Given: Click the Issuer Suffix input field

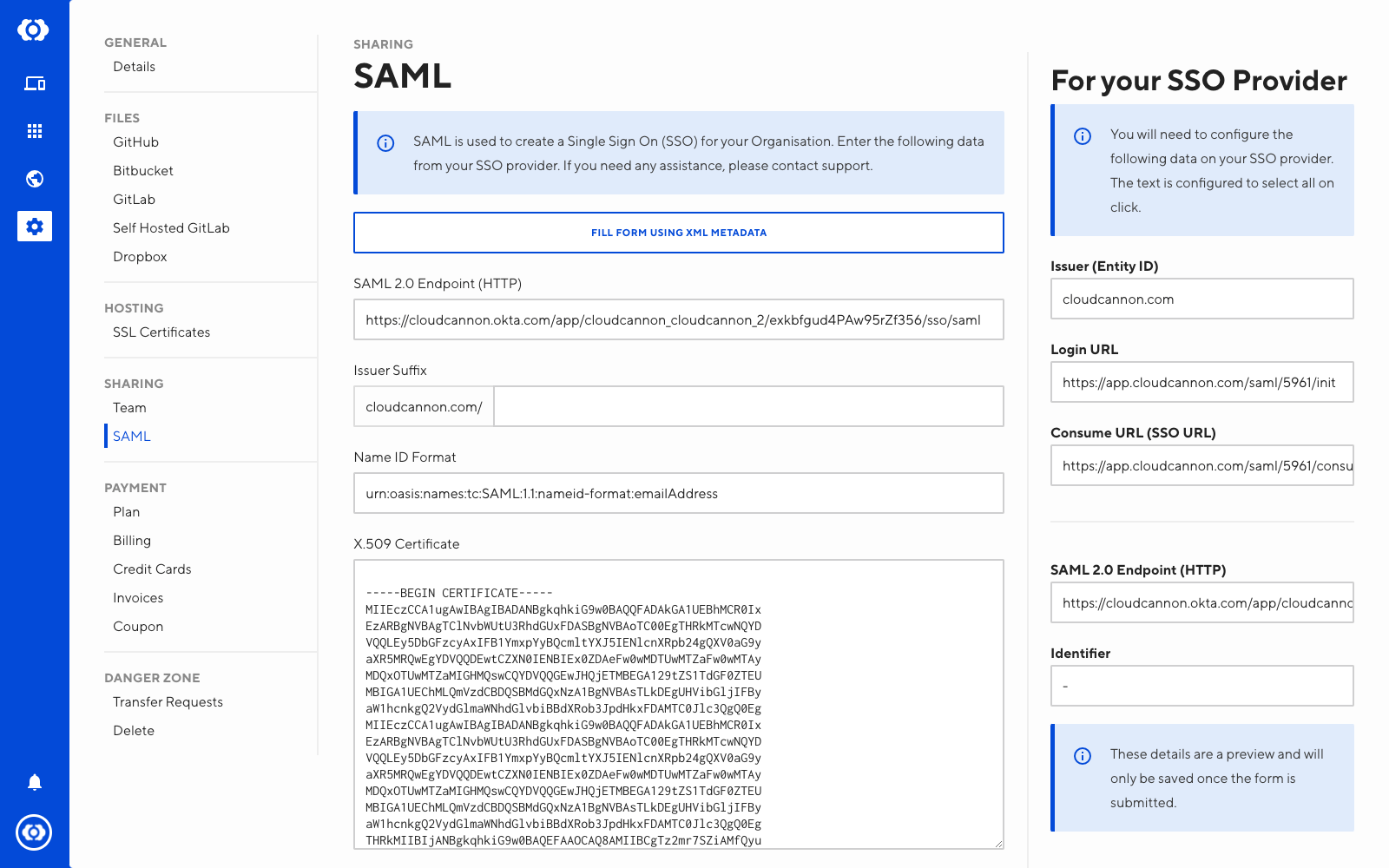Looking at the screenshot, I should pos(748,406).
